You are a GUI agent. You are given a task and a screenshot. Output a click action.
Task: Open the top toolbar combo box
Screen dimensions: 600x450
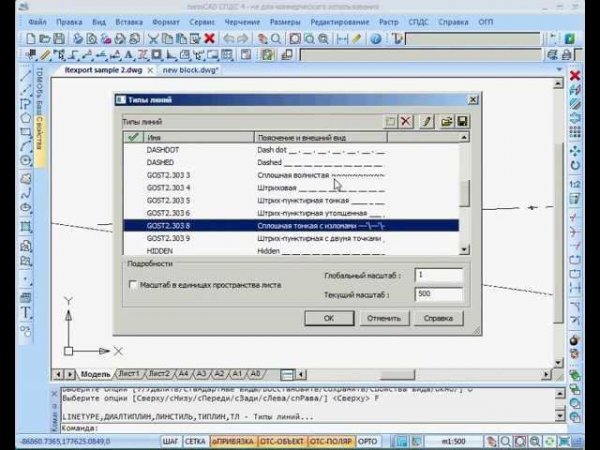coord(473,39)
